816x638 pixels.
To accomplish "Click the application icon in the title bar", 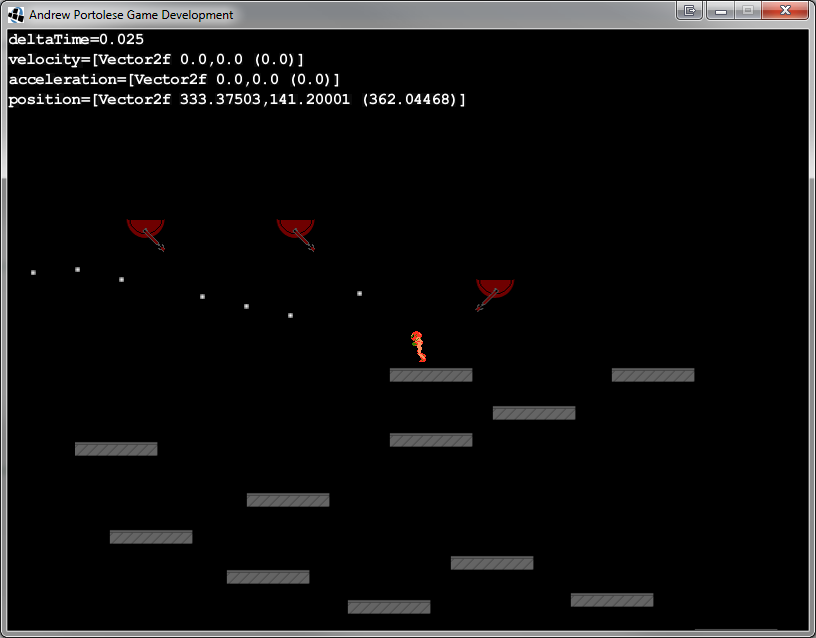I will [16, 15].
